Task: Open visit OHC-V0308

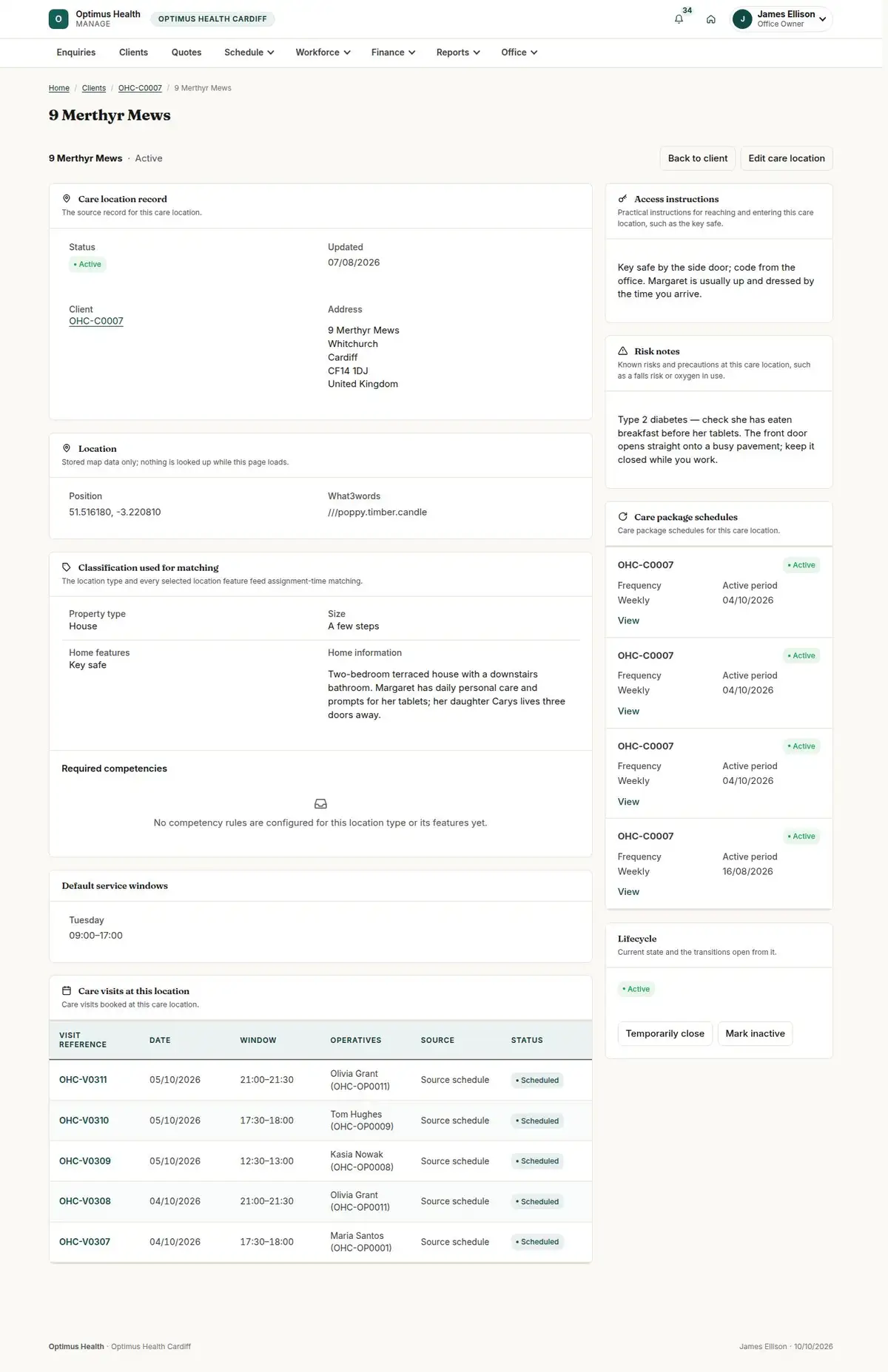Action: coord(85,1201)
